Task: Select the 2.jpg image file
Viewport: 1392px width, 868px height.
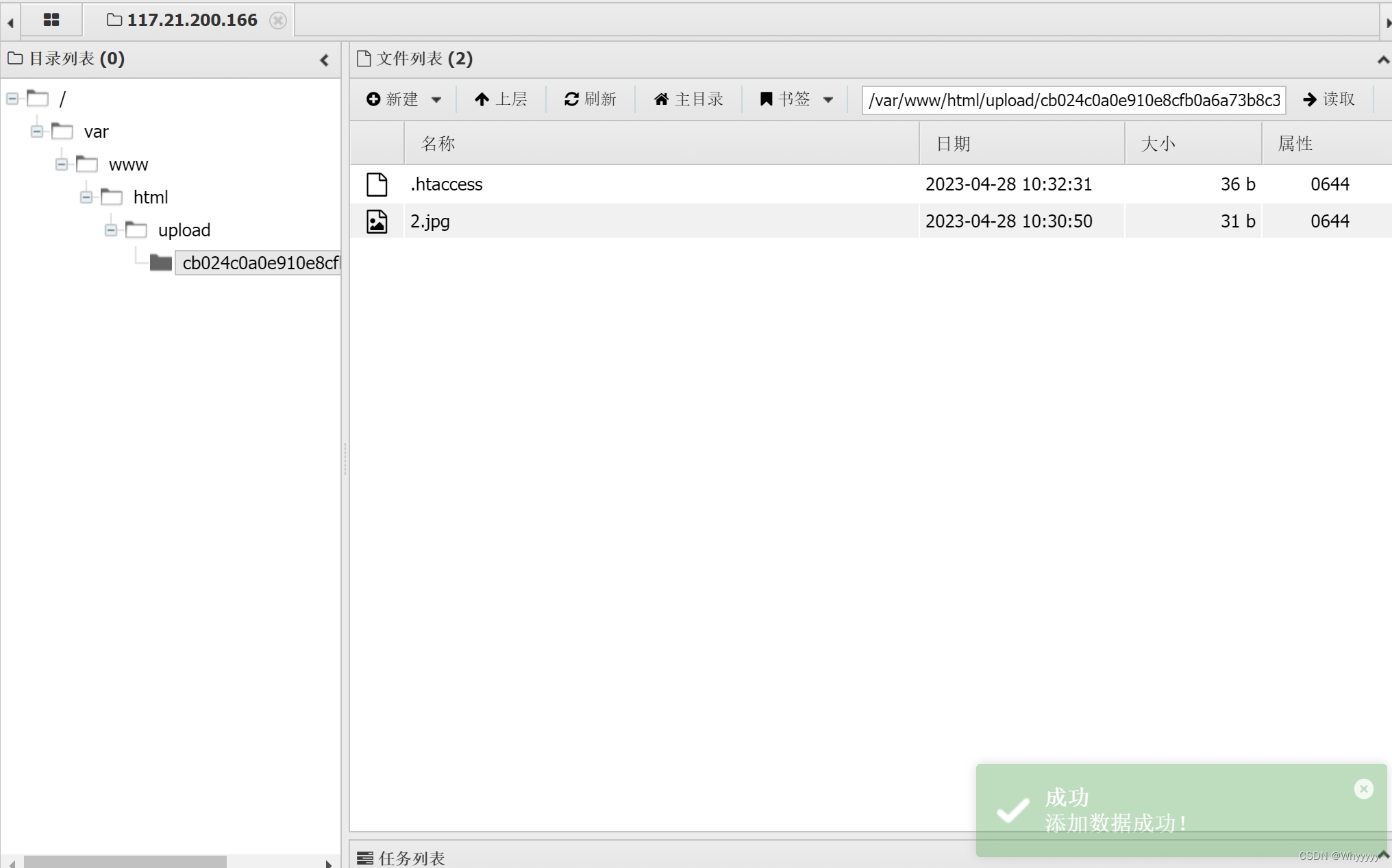Action: point(430,221)
